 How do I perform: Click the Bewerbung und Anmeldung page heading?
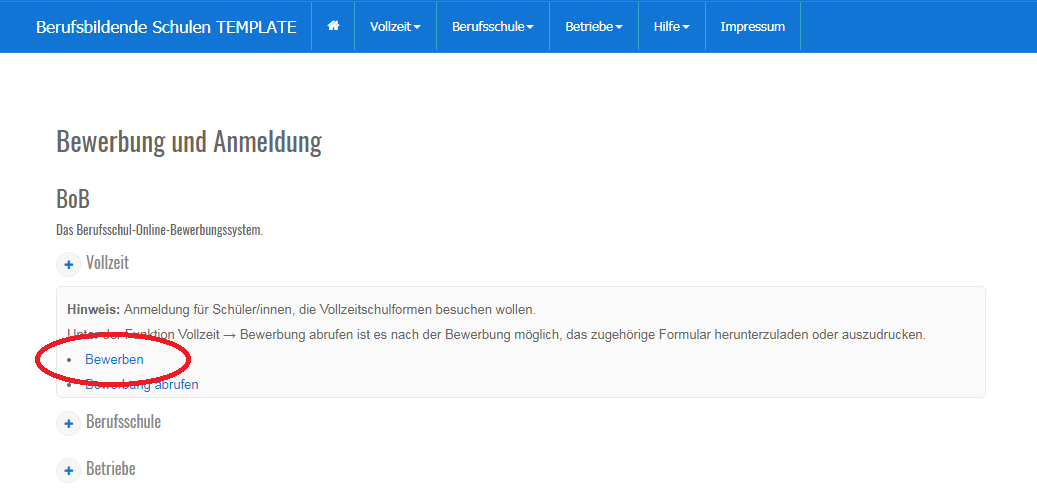pyautogui.click(x=189, y=142)
